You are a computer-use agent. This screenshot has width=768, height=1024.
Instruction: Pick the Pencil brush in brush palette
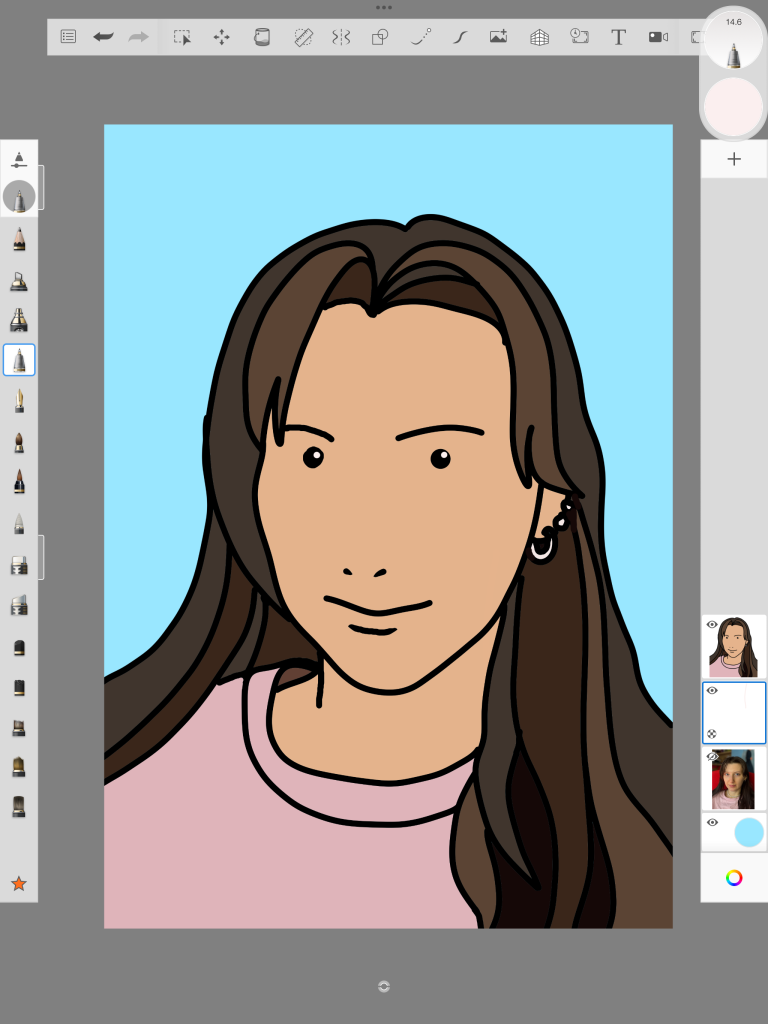(19, 240)
